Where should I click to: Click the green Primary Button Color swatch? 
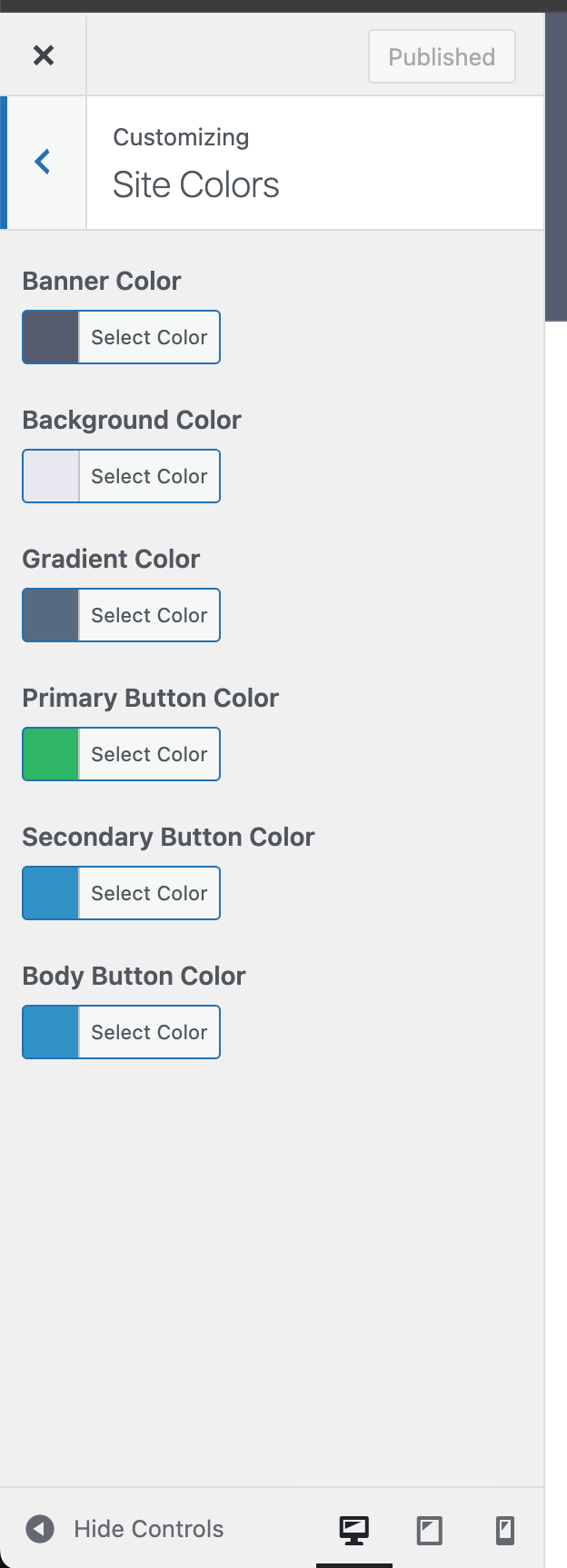[51, 754]
